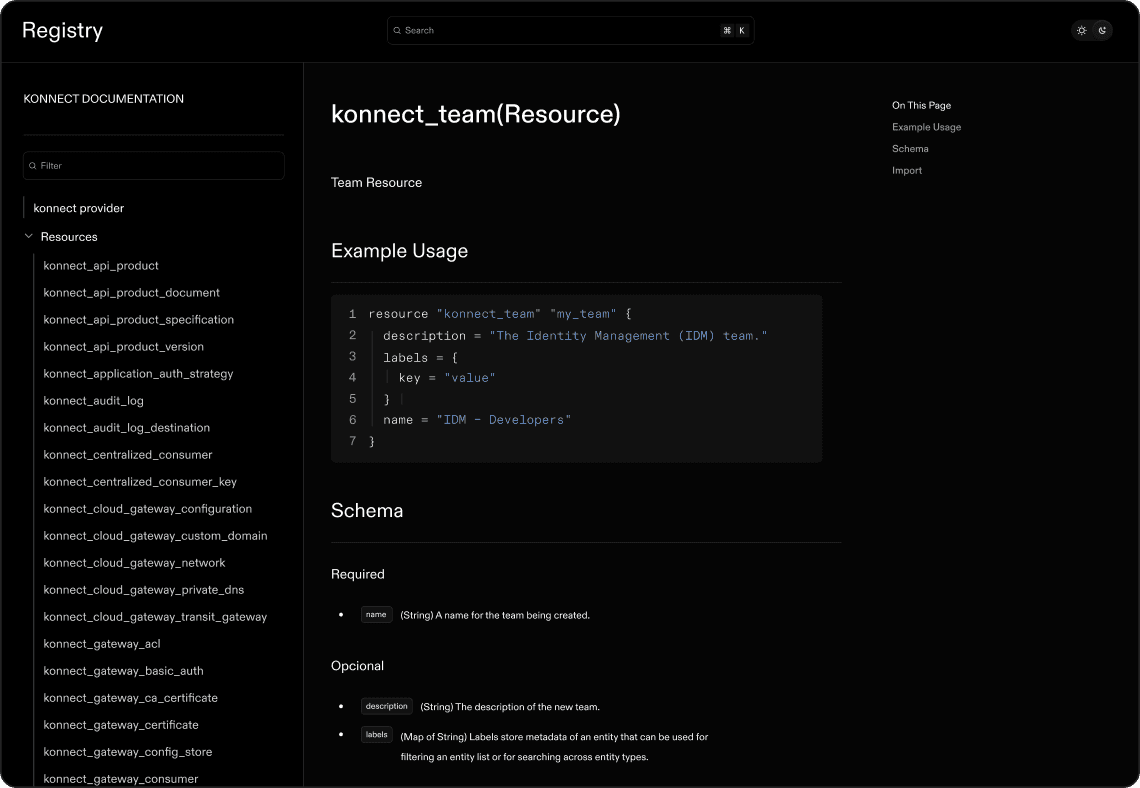
Task: Select konnect_api_product resource
Action: click(101, 266)
